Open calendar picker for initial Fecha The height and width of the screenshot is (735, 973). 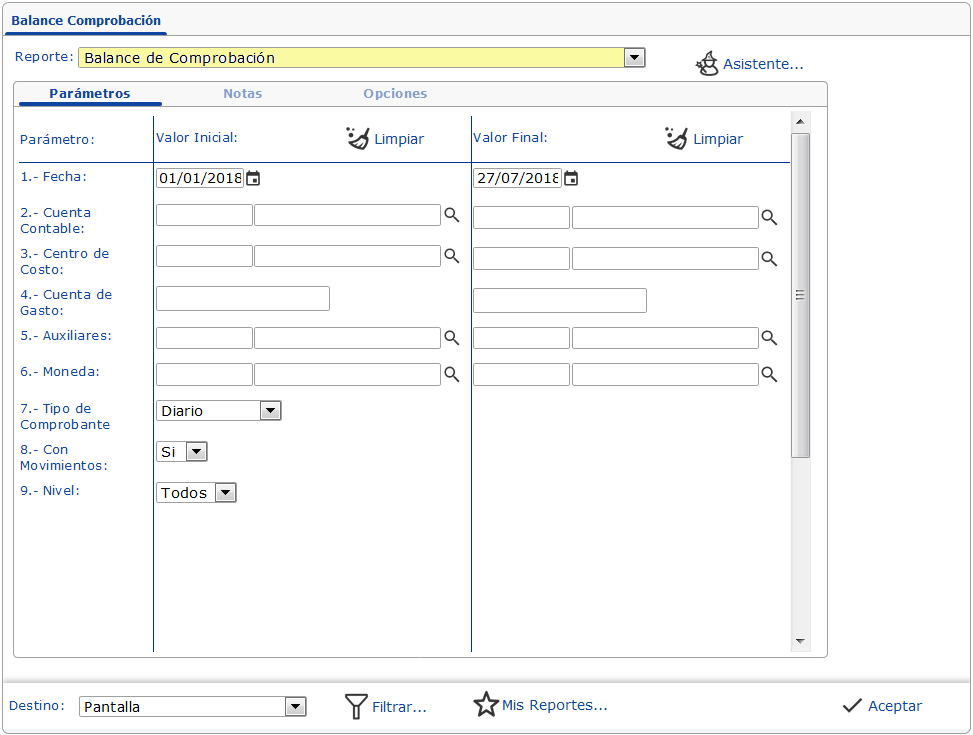254,178
